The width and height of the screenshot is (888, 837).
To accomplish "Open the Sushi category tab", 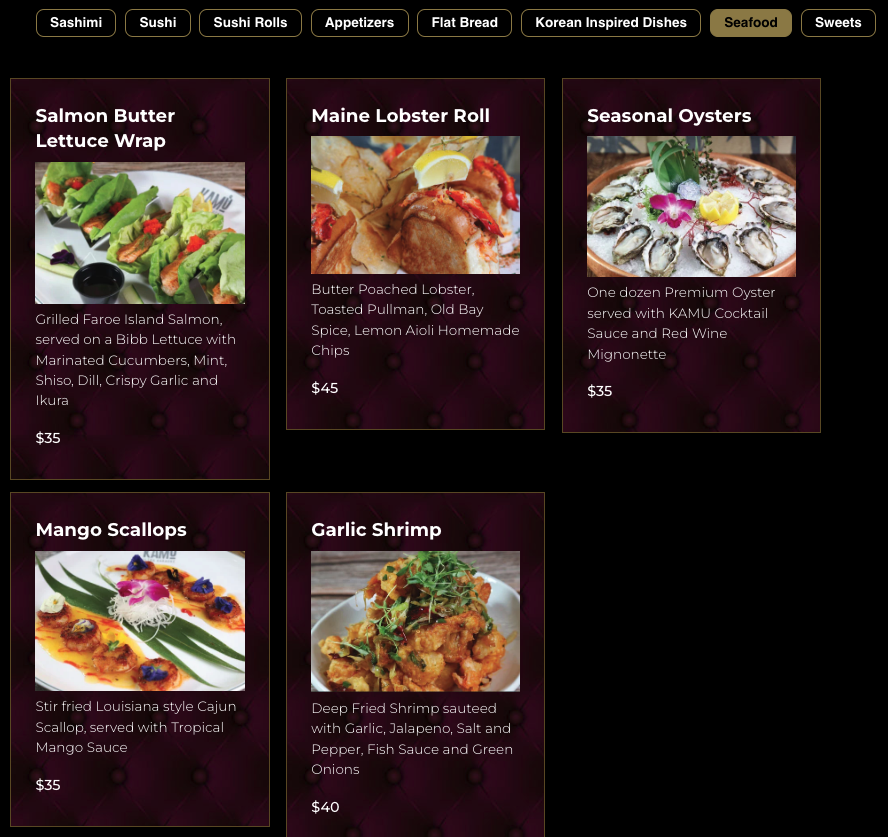I will (x=158, y=23).
